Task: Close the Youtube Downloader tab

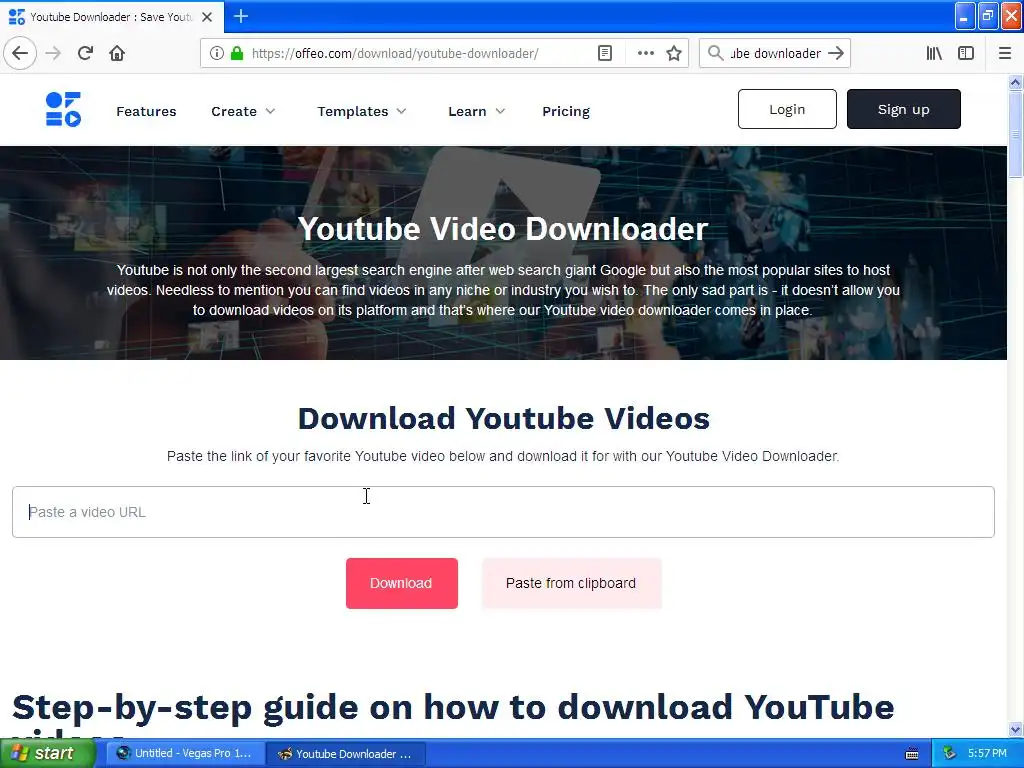Action: point(207,17)
